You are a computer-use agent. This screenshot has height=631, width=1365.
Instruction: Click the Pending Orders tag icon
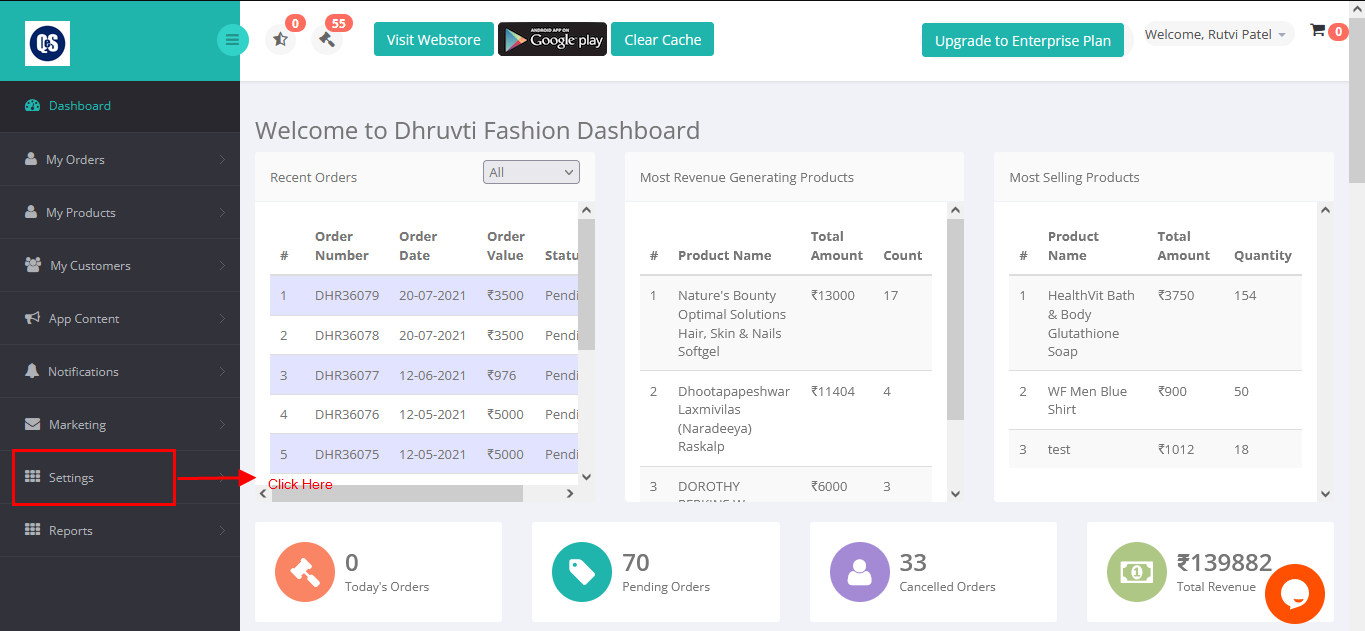pos(582,572)
